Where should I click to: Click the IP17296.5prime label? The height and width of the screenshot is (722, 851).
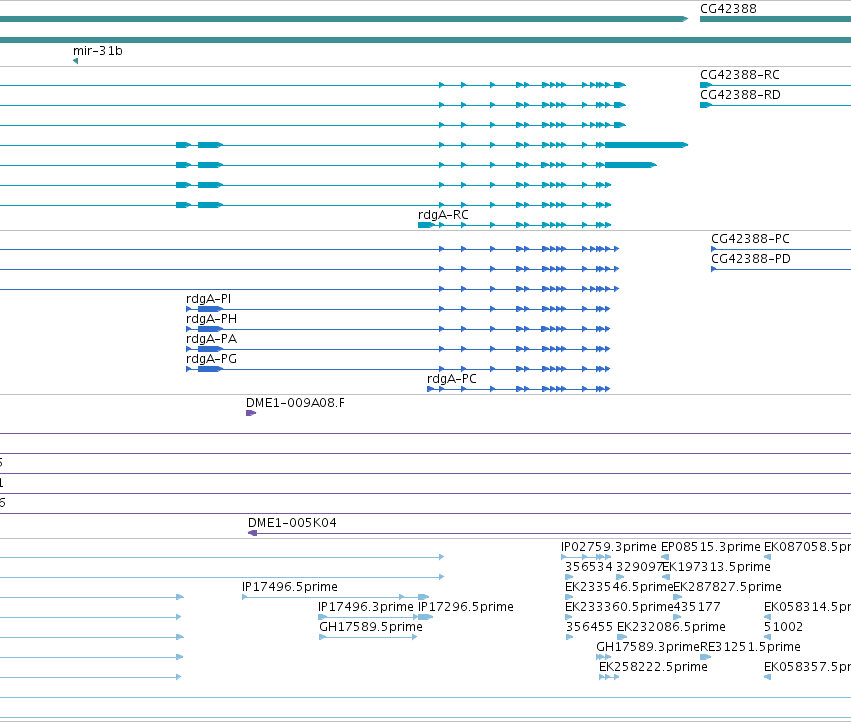(x=466, y=607)
